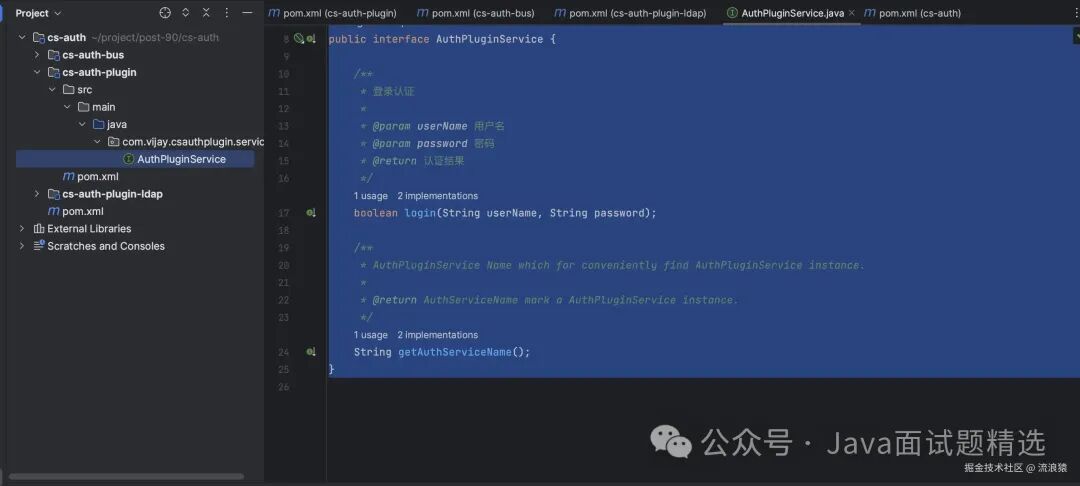Collapse the src folder
The width and height of the screenshot is (1080, 486).
(52, 89)
